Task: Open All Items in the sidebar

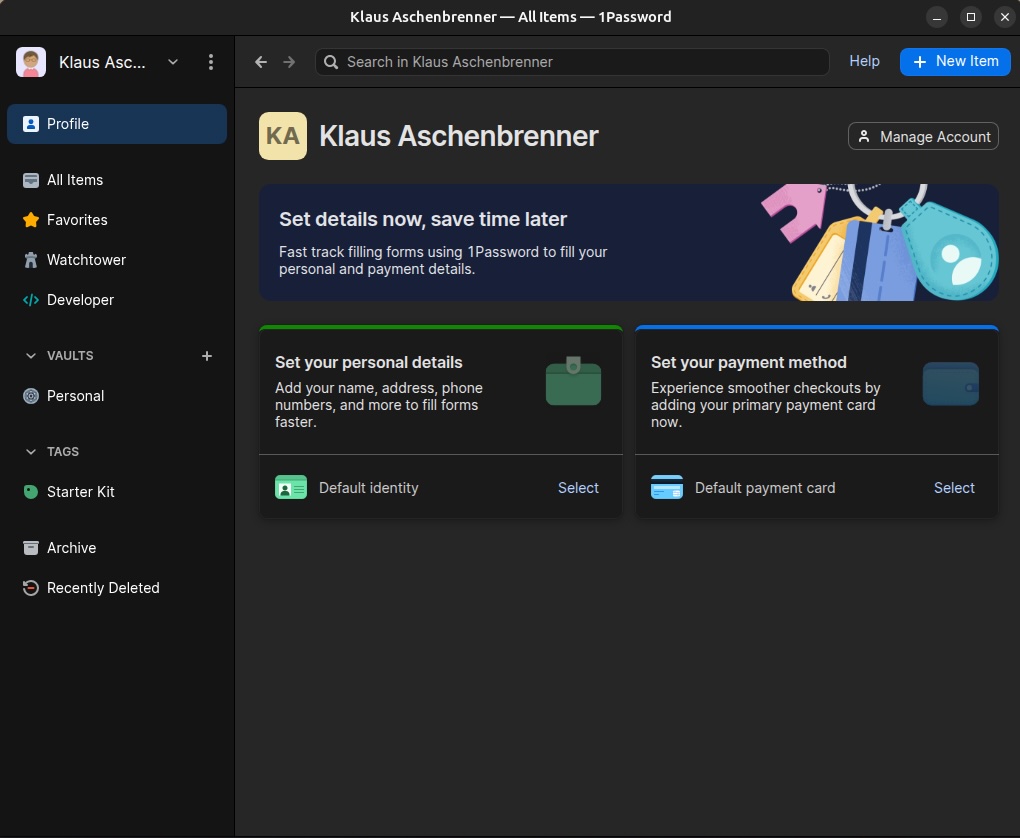Action: [x=117, y=180]
